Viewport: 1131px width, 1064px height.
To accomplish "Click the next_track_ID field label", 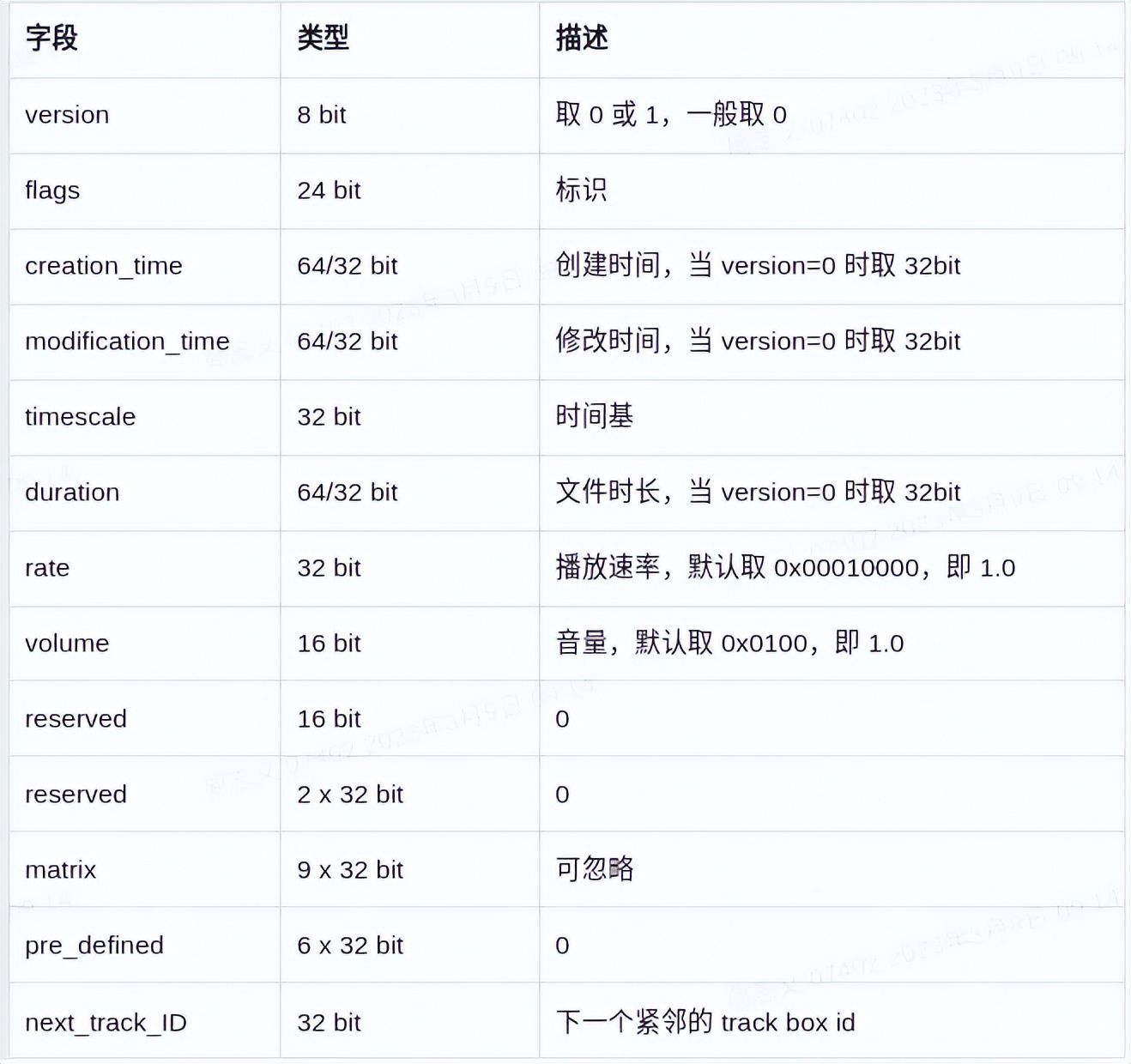I will (106, 1021).
